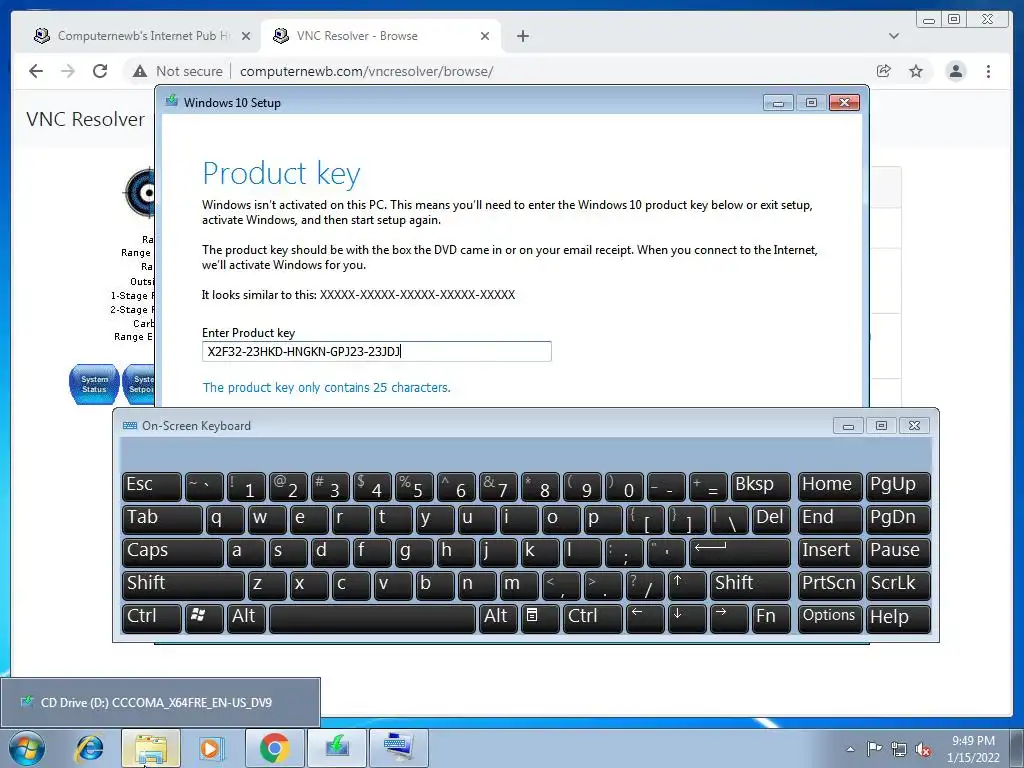The height and width of the screenshot is (768, 1024).
Task: Click Chrome's back navigation arrow
Action: (36, 71)
